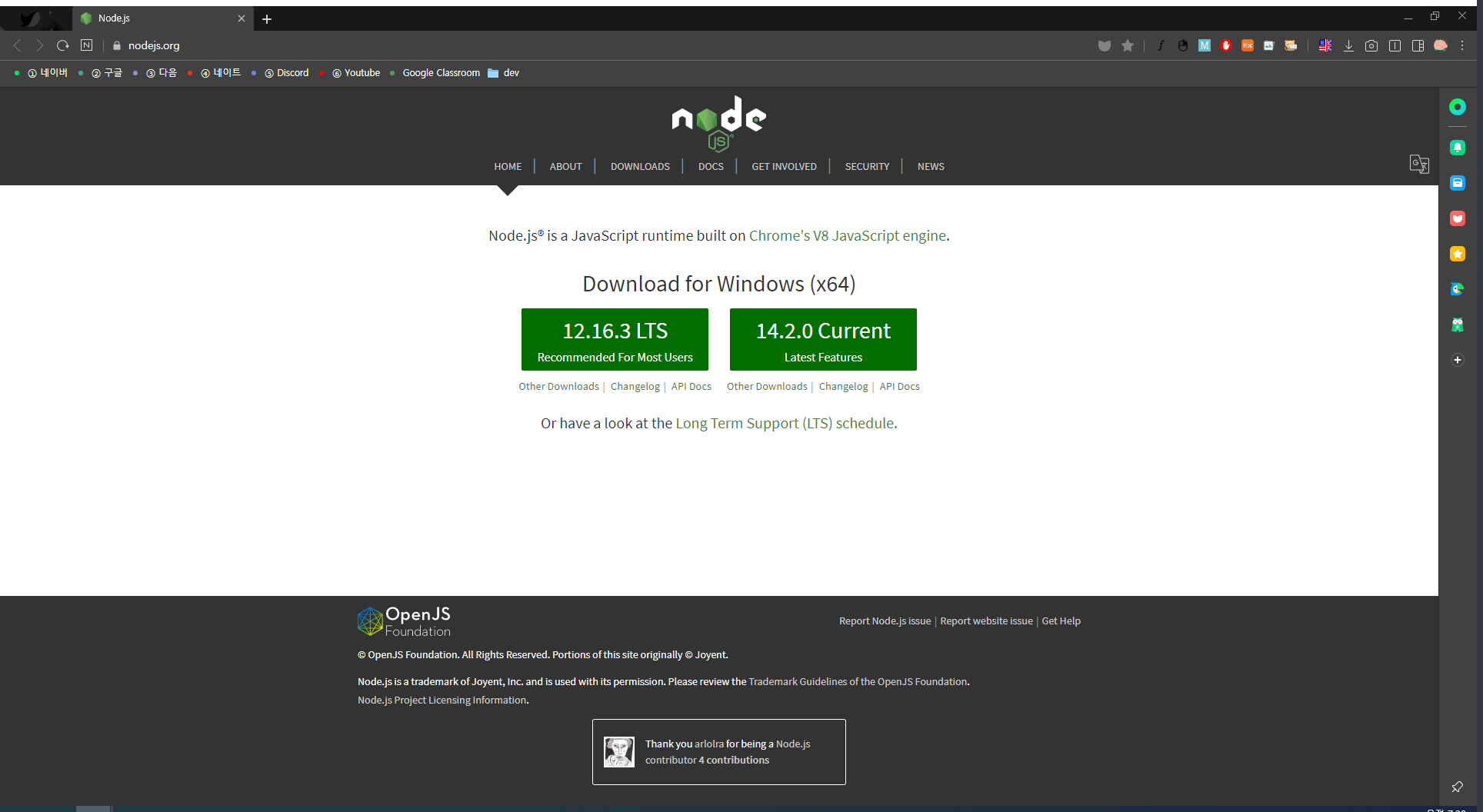Reload the nodejs.org page
The height and width of the screenshot is (812, 1483).
coord(63,45)
